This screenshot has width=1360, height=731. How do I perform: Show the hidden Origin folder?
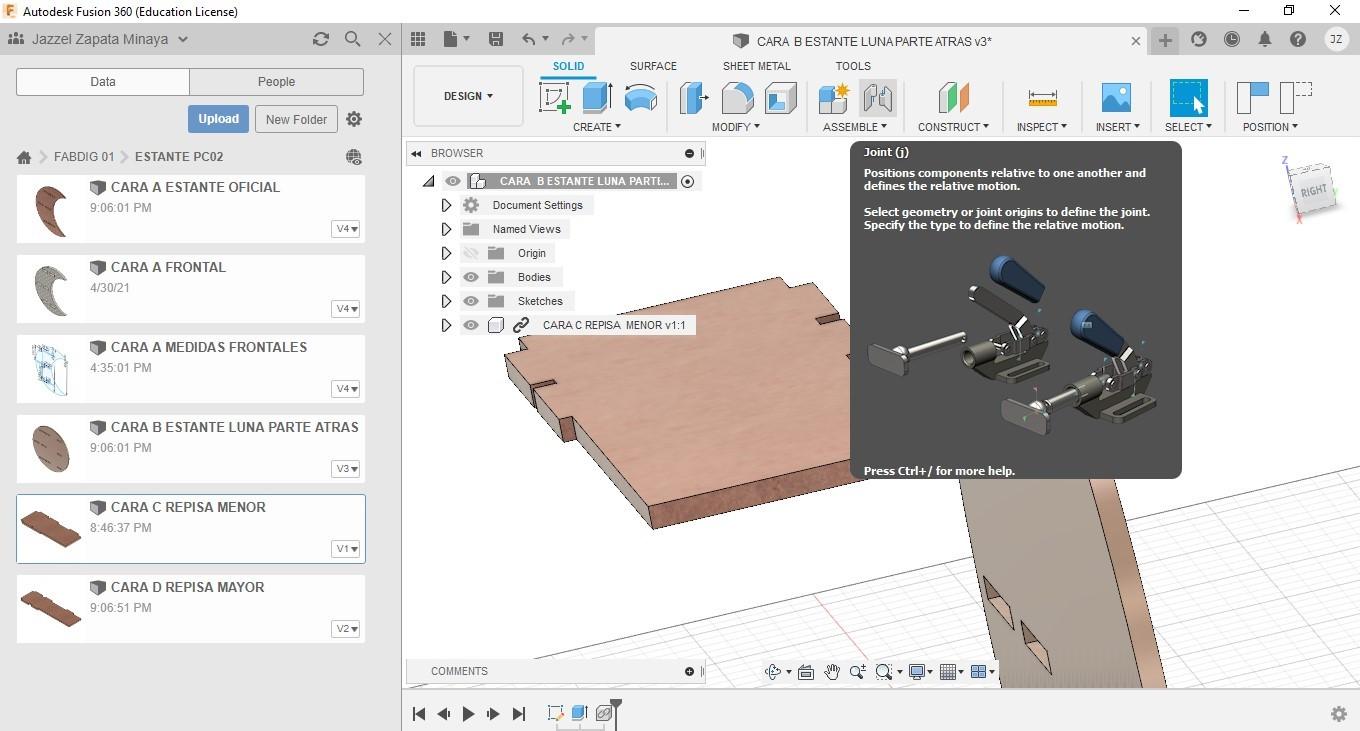(x=471, y=253)
